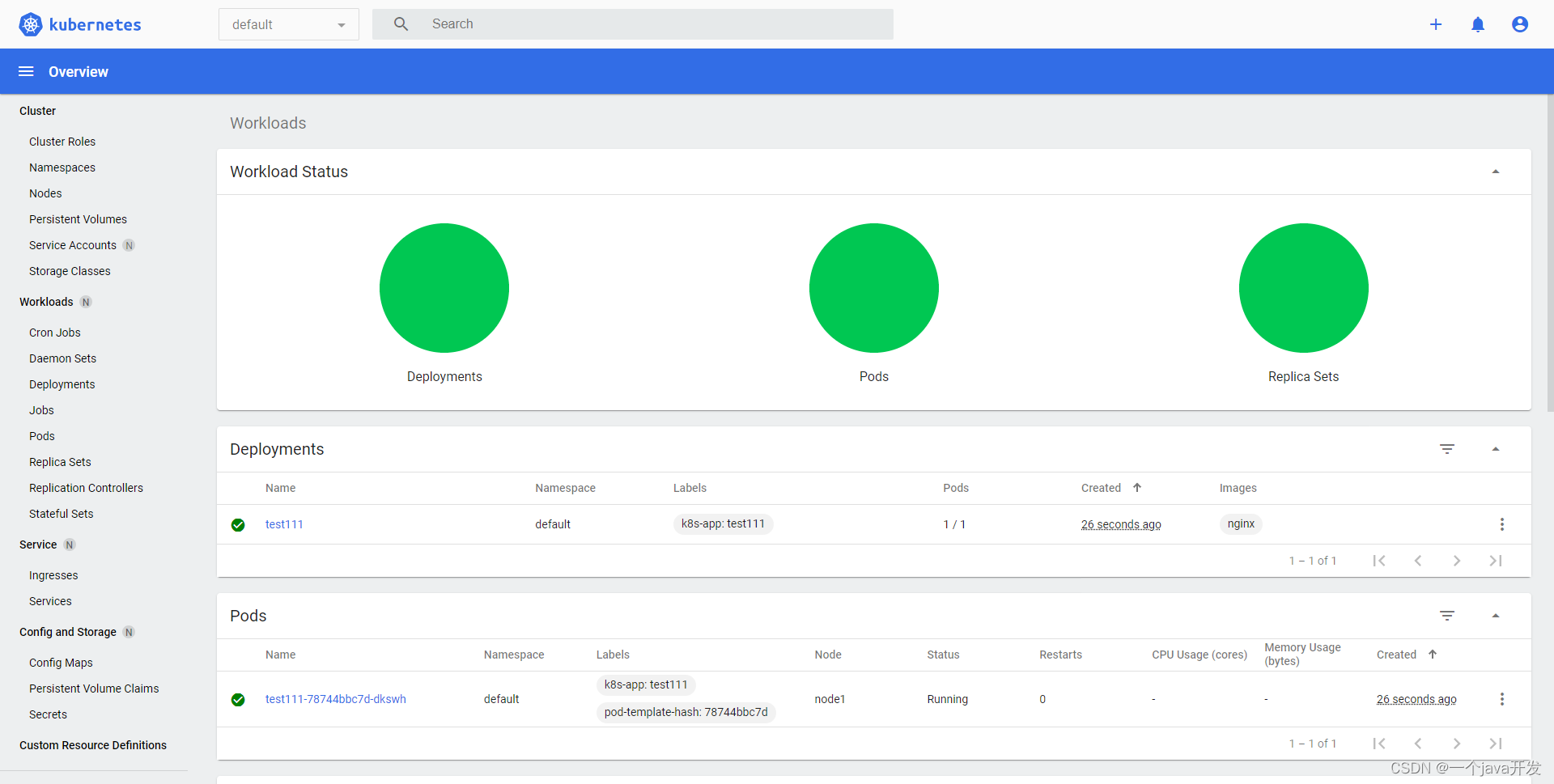Viewport: 1554px width, 784px height.
Task: Collapse the Deployments card
Action: point(1496,448)
